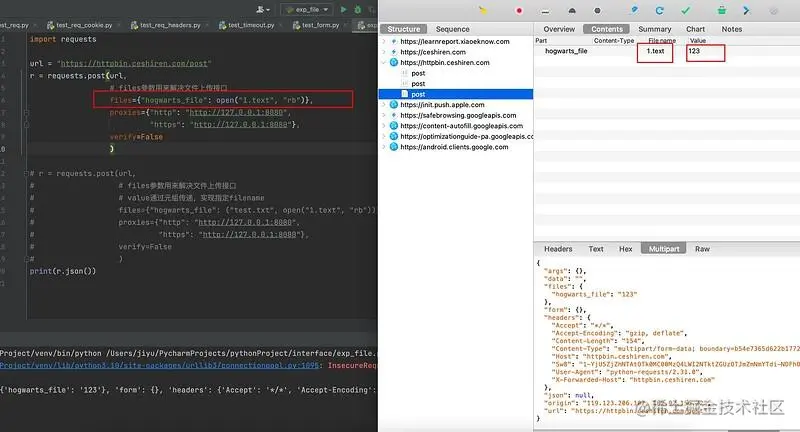This screenshot has height=432, width=800.
Task: Click the print(r.json()) code line
Action: [x=63, y=271]
